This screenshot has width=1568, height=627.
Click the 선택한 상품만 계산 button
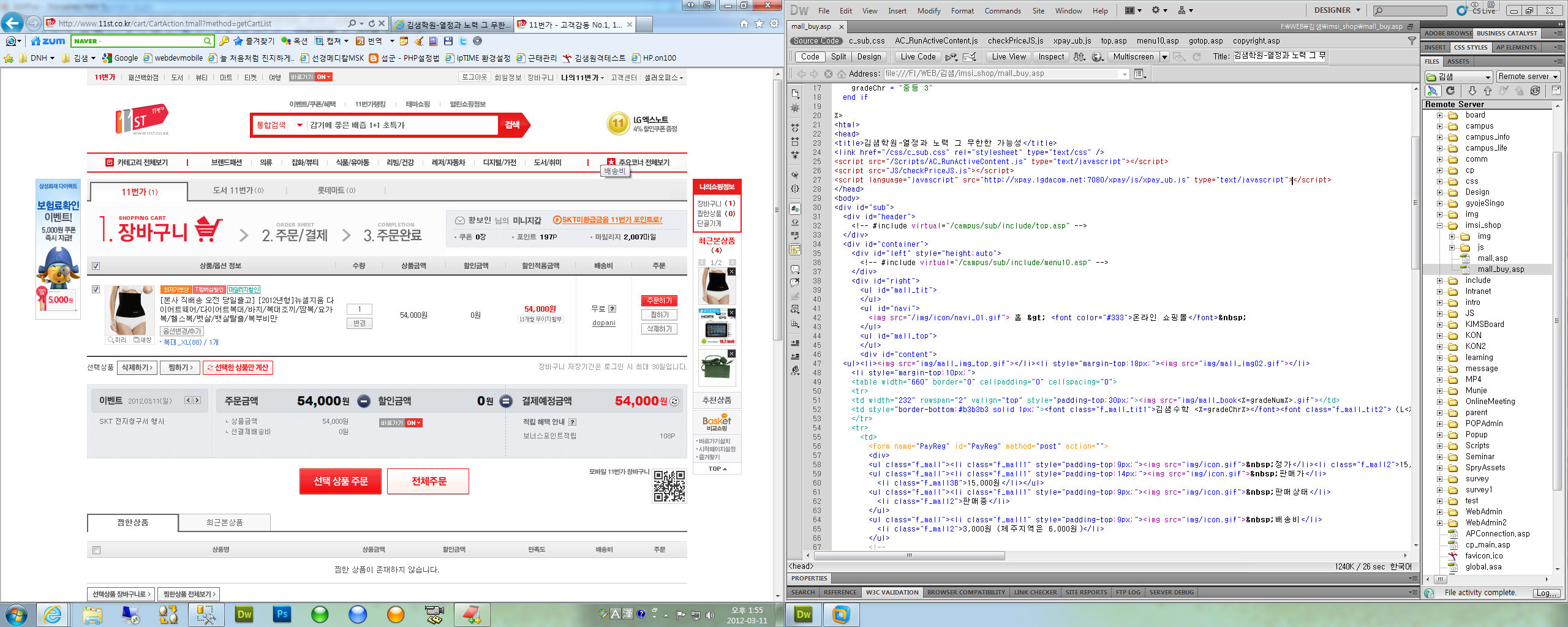point(238,367)
